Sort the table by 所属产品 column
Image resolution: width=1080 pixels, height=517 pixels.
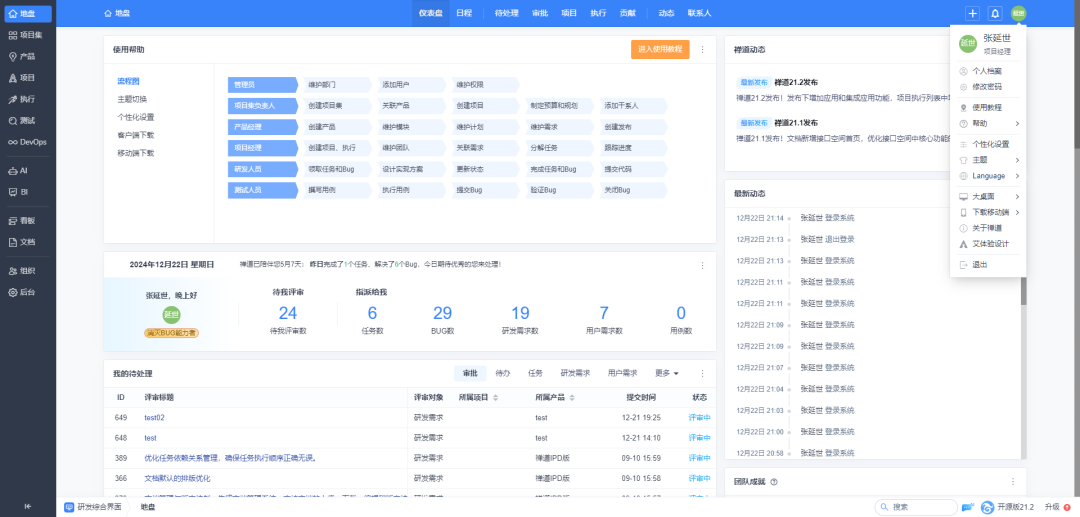click(550, 397)
